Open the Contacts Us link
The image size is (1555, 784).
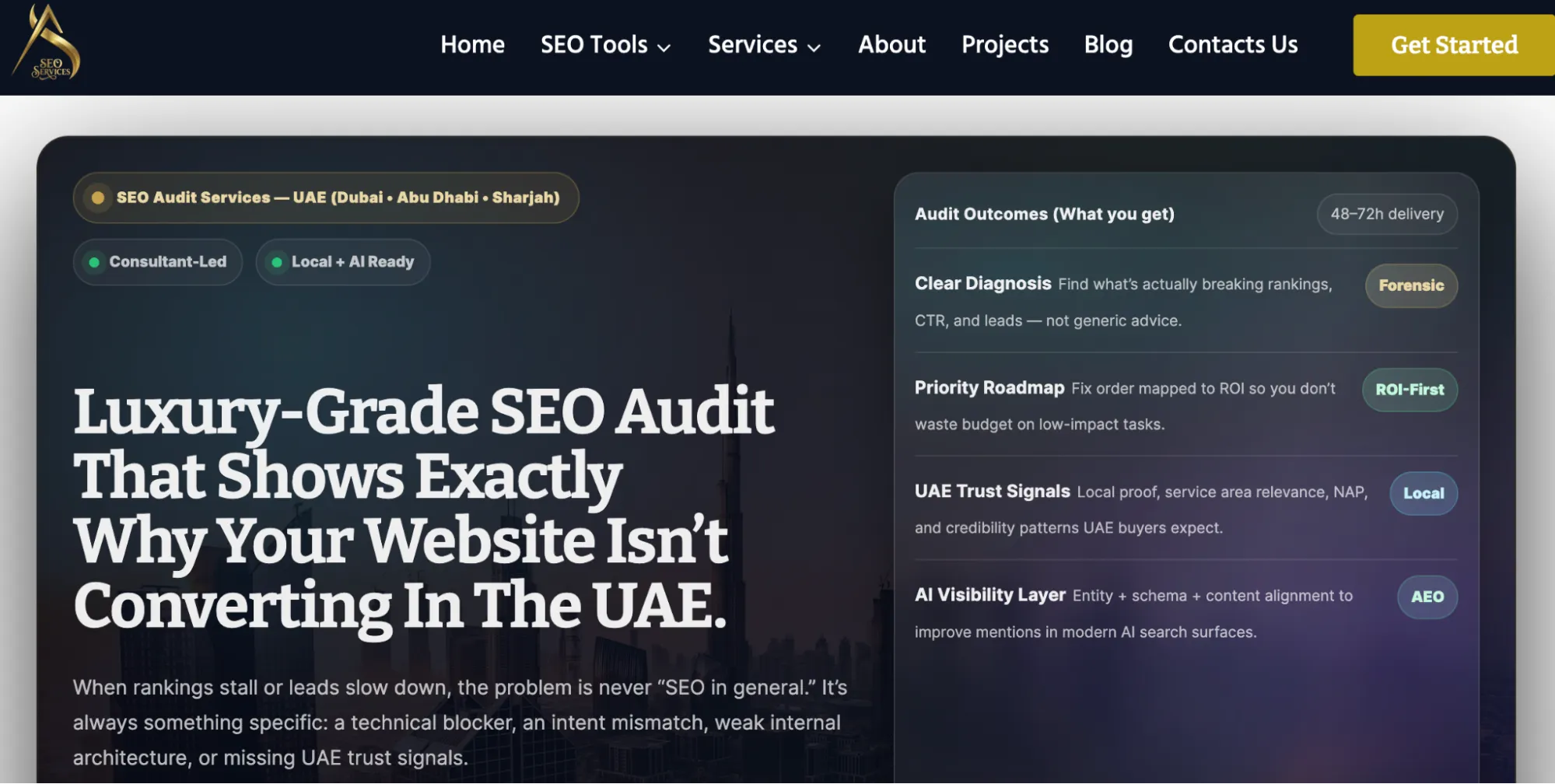(1232, 44)
